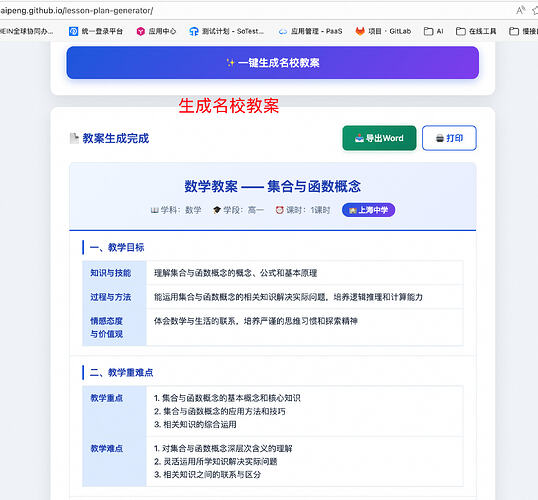Click the 二、教学重难点 section heading
The height and width of the screenshot is (500, 538).
(x=121, y=373)
